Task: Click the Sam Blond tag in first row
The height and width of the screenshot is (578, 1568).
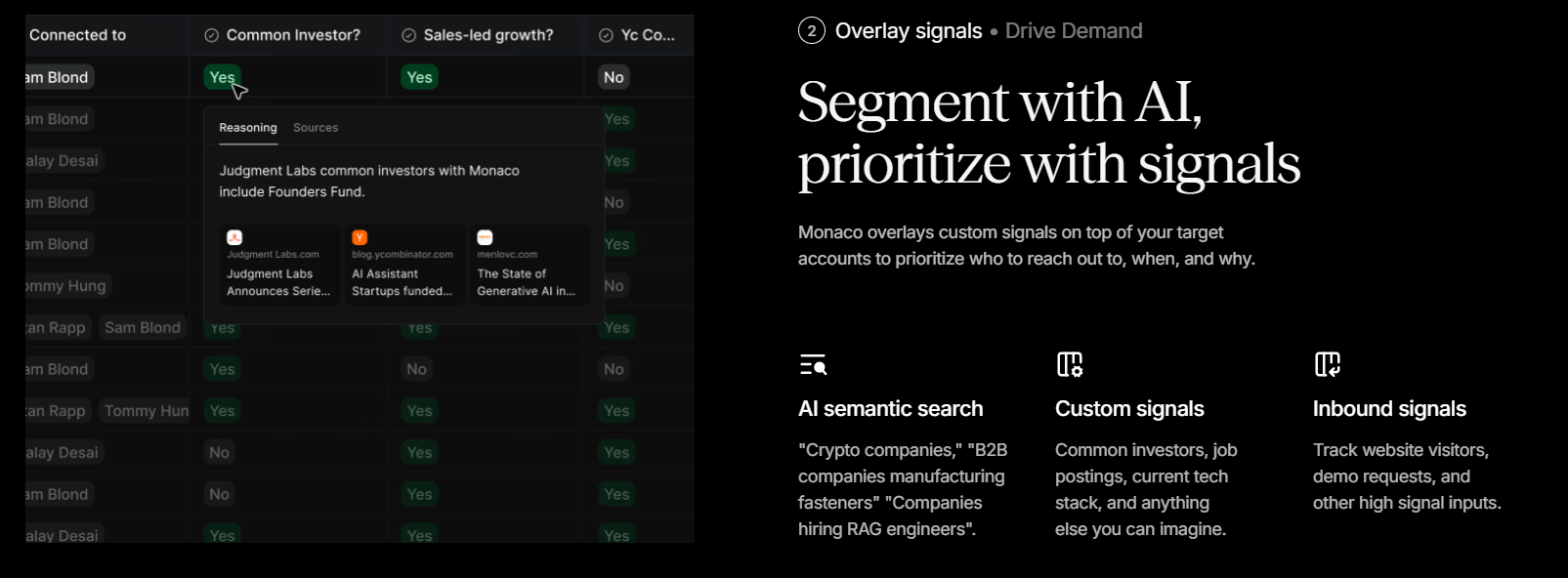Action: click(59, 77)
